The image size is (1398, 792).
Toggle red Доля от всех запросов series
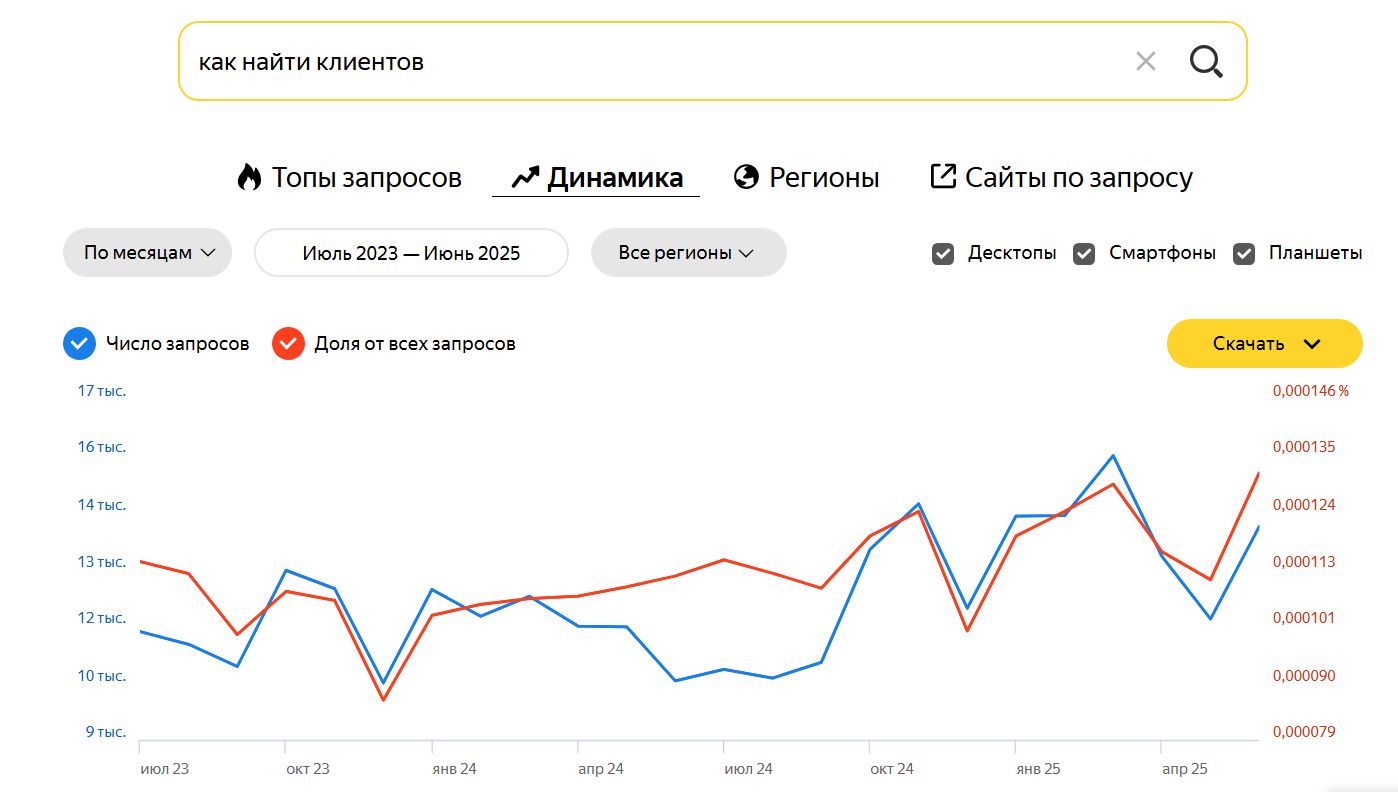288,344
